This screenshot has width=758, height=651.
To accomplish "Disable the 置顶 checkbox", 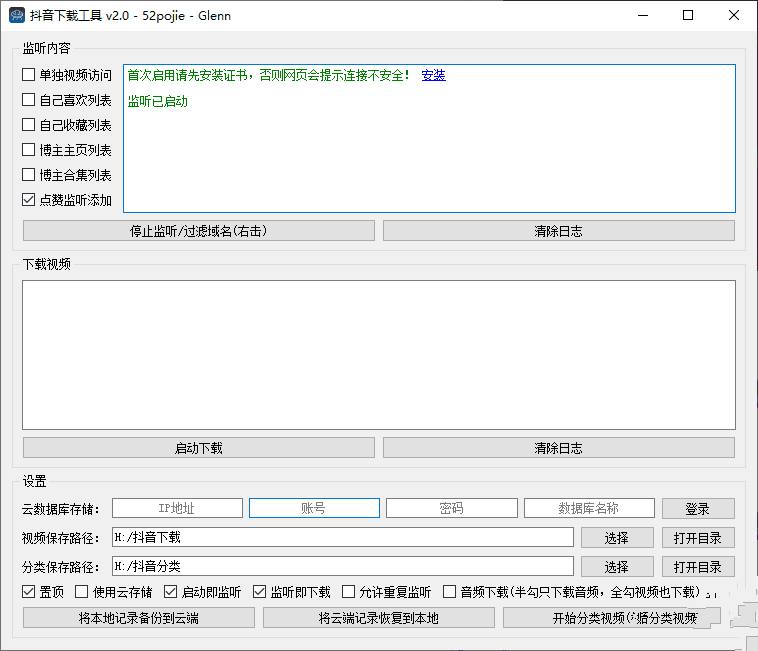I will tap(29, 592).
